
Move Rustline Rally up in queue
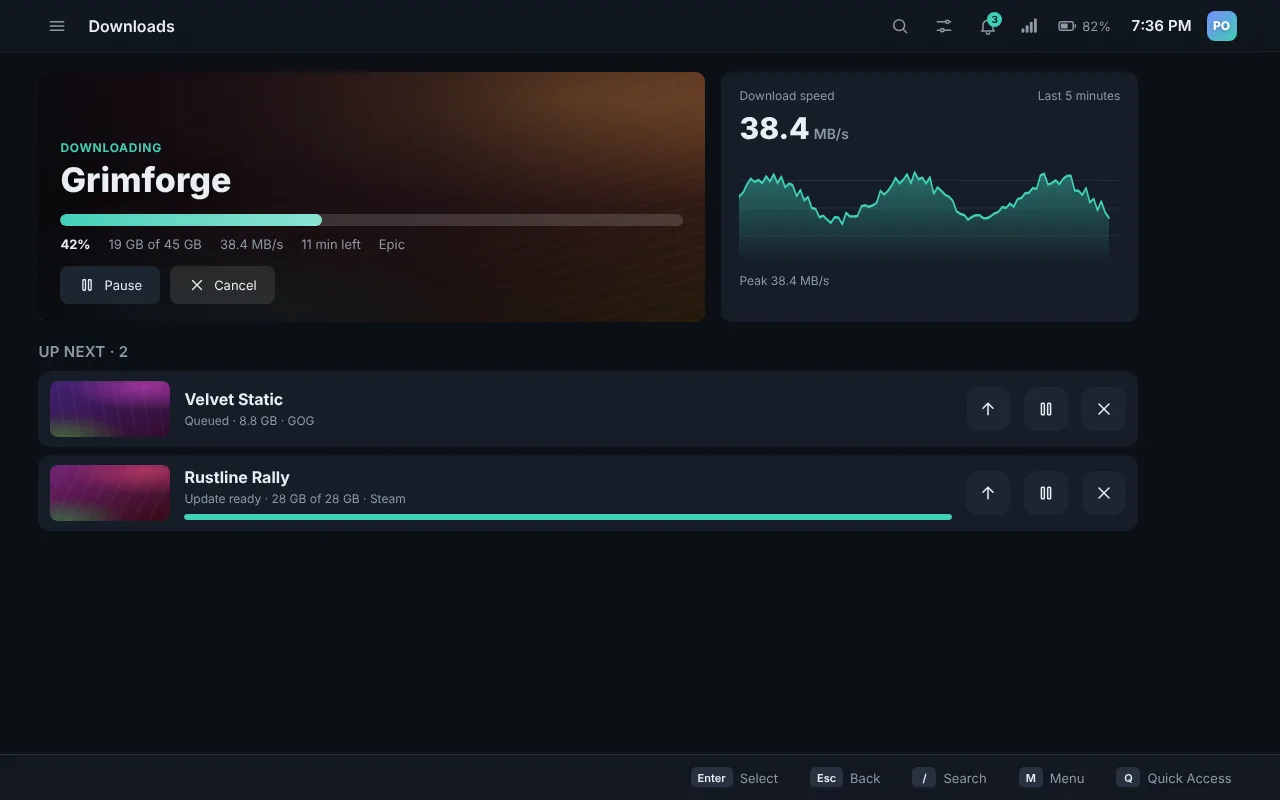pyautogui.click(x=988, y=493)
